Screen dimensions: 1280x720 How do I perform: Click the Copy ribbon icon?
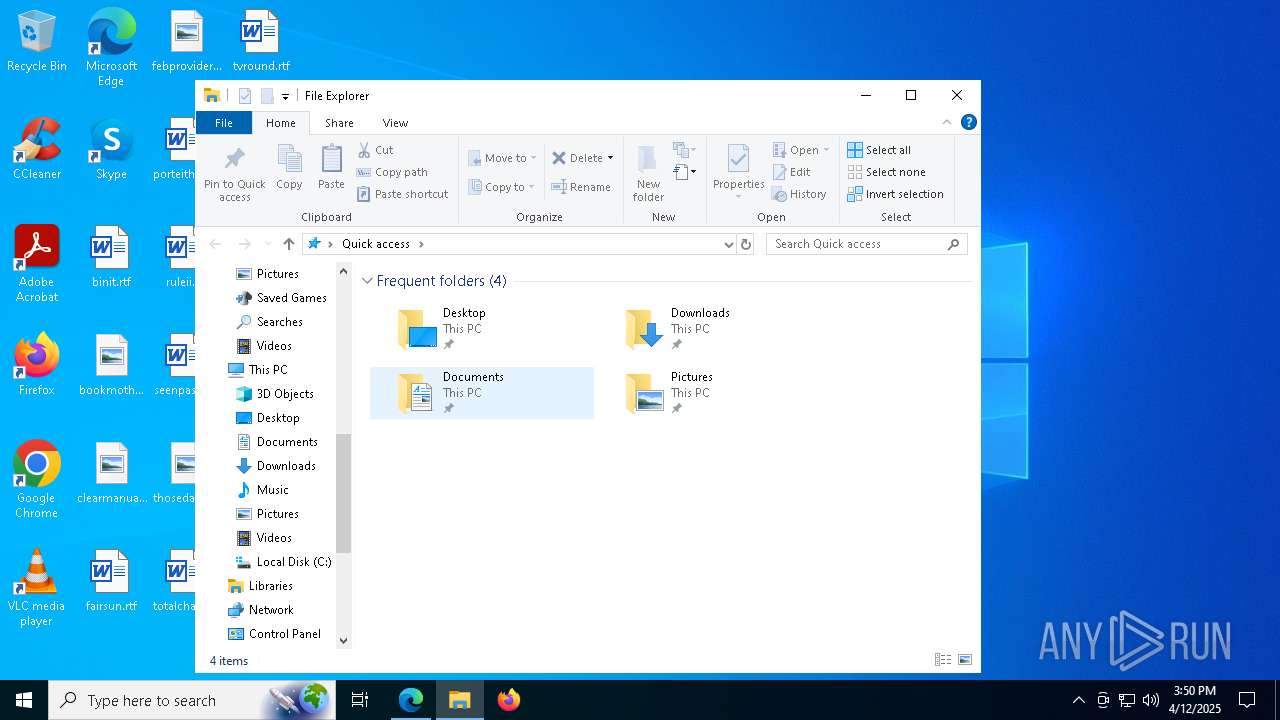point(289,167)
